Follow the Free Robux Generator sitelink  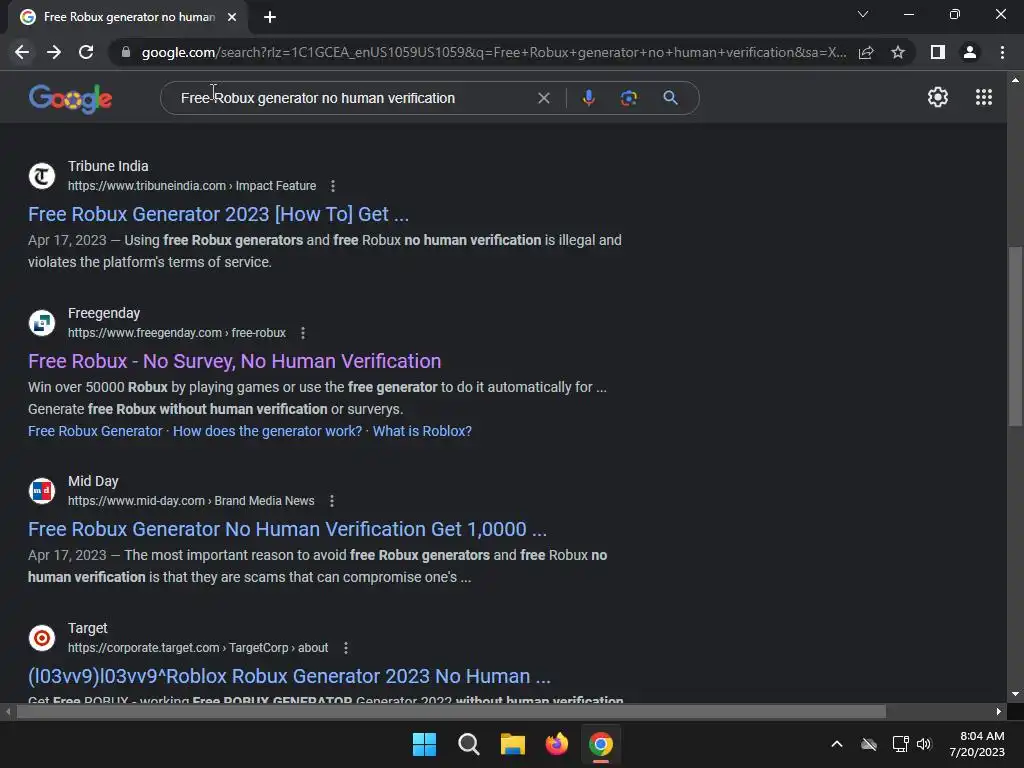(x=95, y=431)
